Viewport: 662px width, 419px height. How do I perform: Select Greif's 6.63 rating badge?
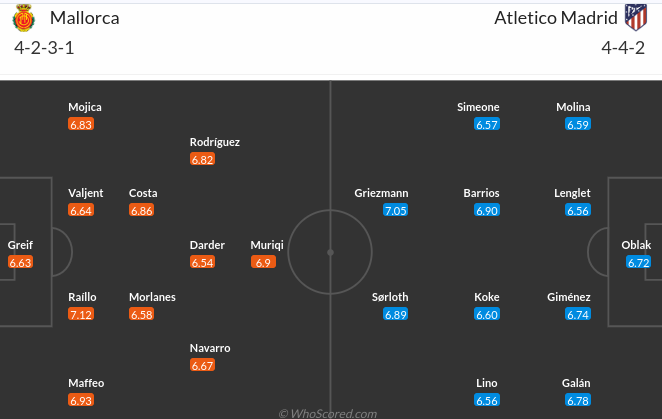tap(20, 263)
